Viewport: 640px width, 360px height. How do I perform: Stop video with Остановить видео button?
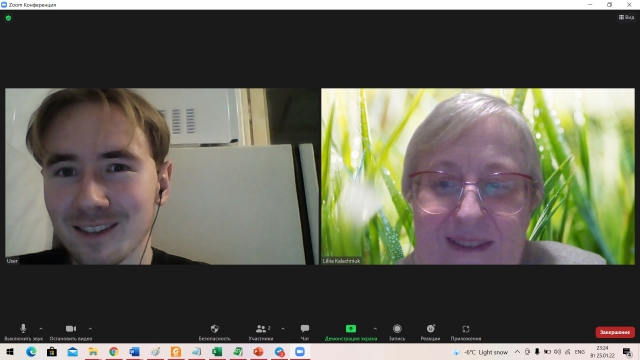[x=71, y=332]
